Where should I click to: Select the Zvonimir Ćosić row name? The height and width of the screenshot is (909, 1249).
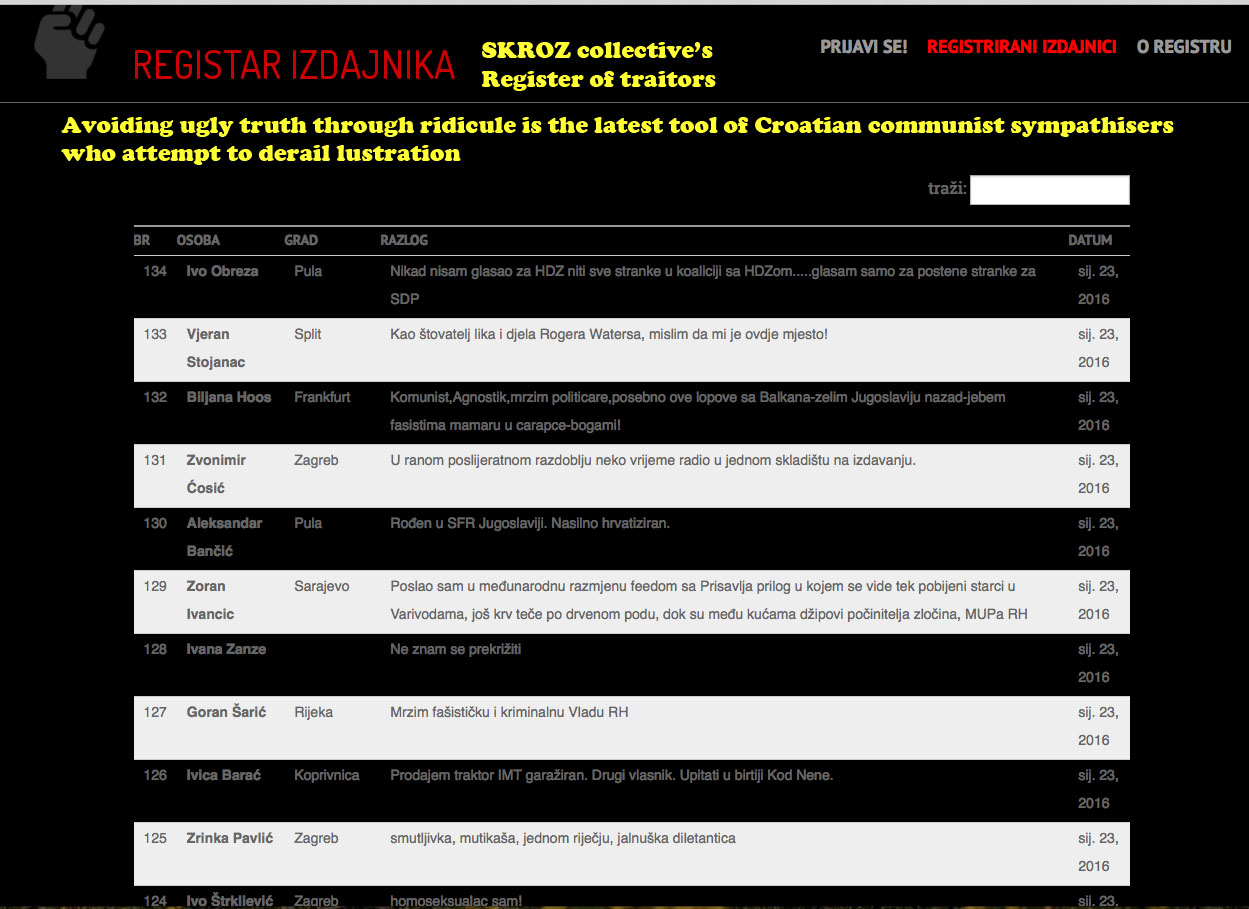tap(215, 474)
